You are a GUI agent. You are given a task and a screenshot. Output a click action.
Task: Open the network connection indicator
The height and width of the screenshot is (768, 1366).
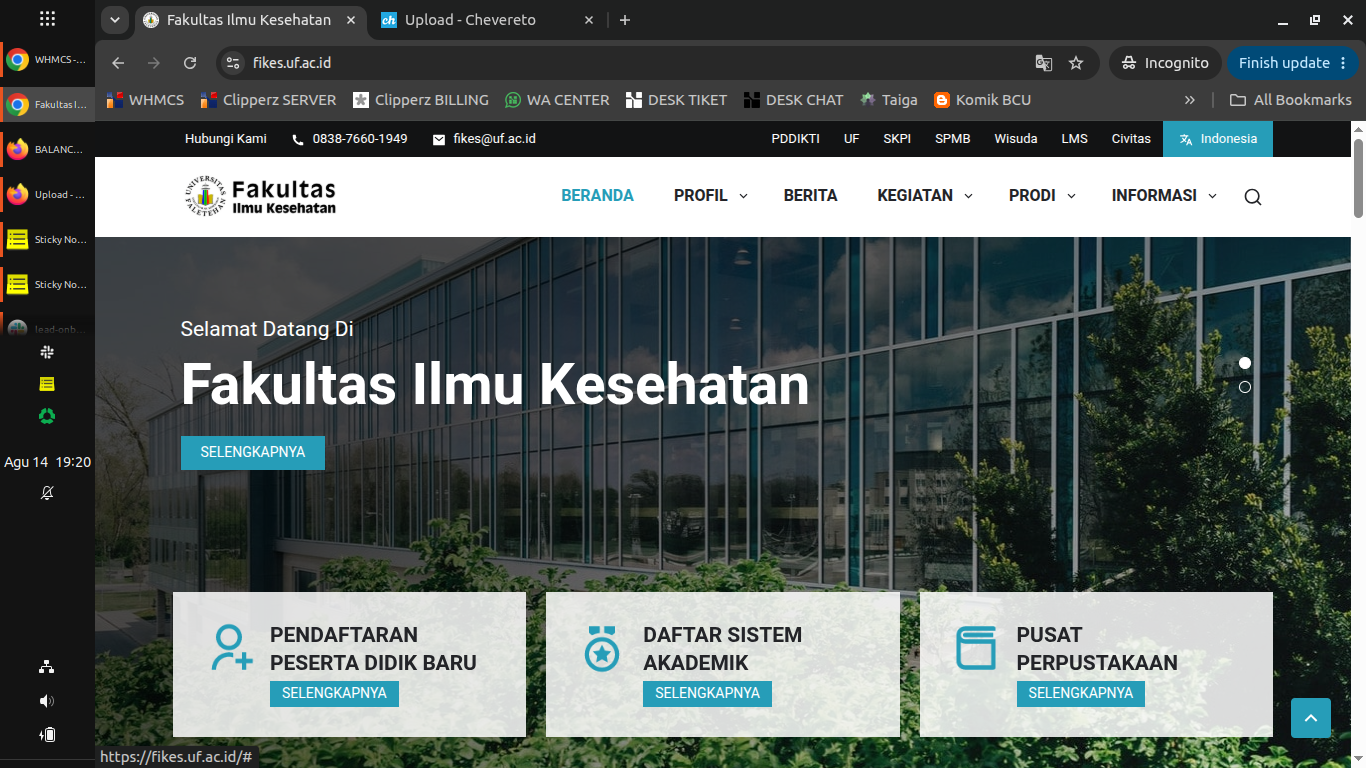pos(47,667)
